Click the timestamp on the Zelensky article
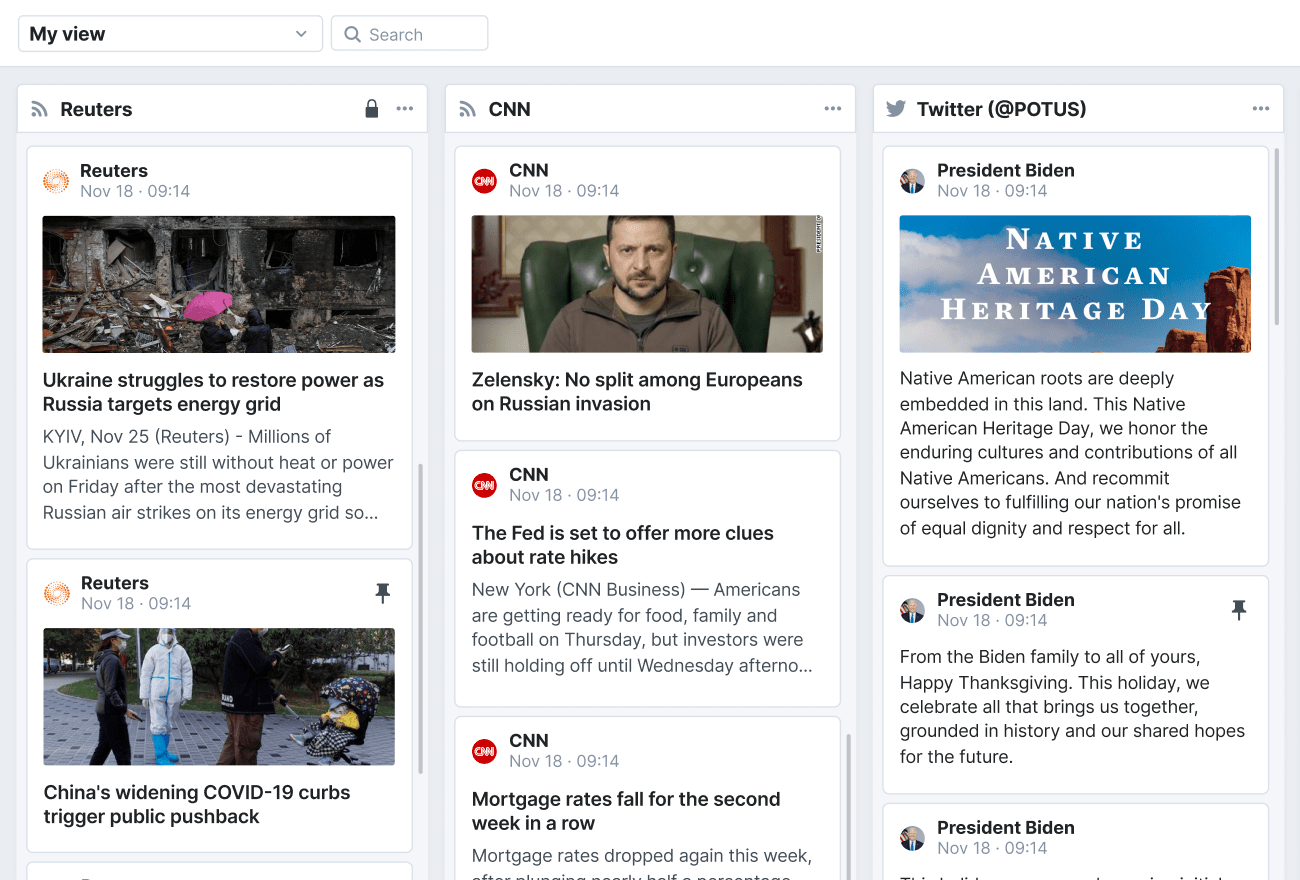1300x880 pixels. point(564,191)
